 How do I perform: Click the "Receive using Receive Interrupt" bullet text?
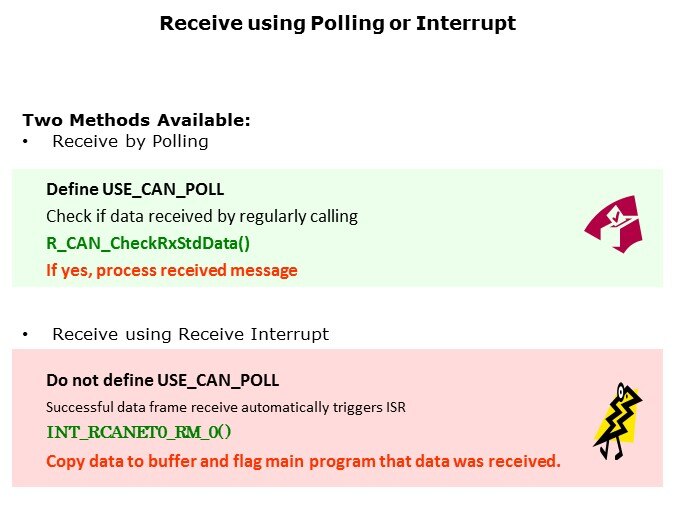[190, 333]
